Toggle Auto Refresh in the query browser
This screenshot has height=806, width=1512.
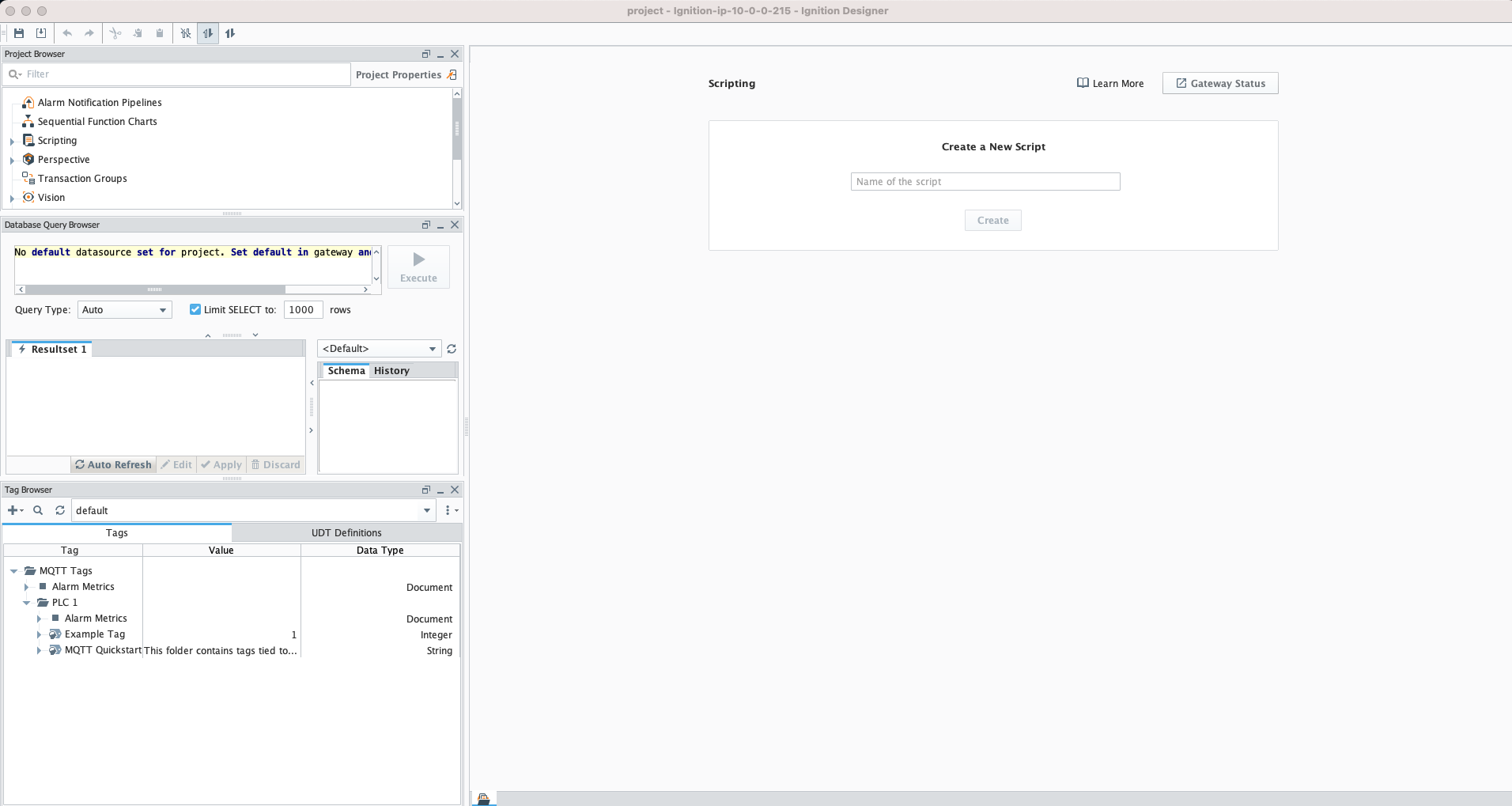pos(113,464)
